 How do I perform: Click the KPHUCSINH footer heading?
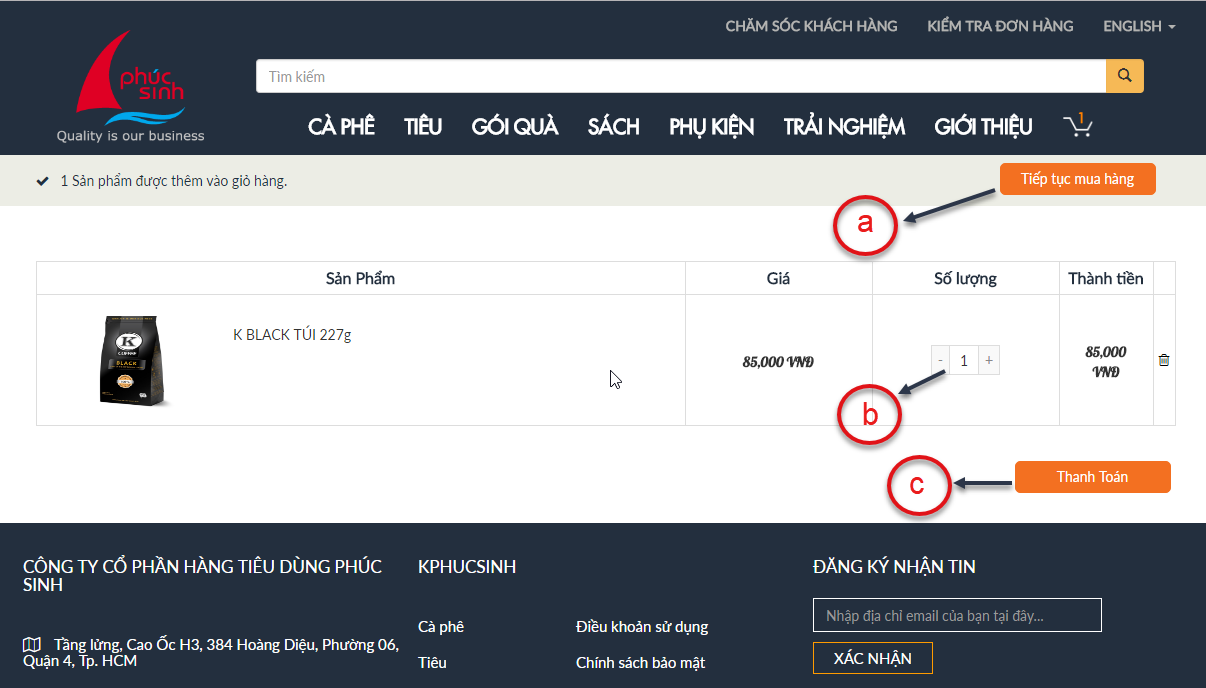[467, 567]
